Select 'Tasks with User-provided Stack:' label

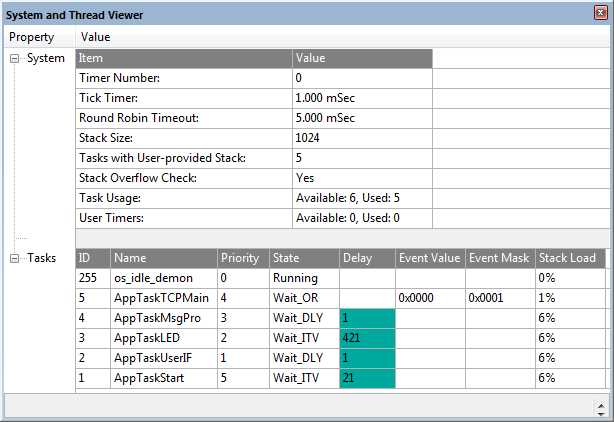point(163,158)
